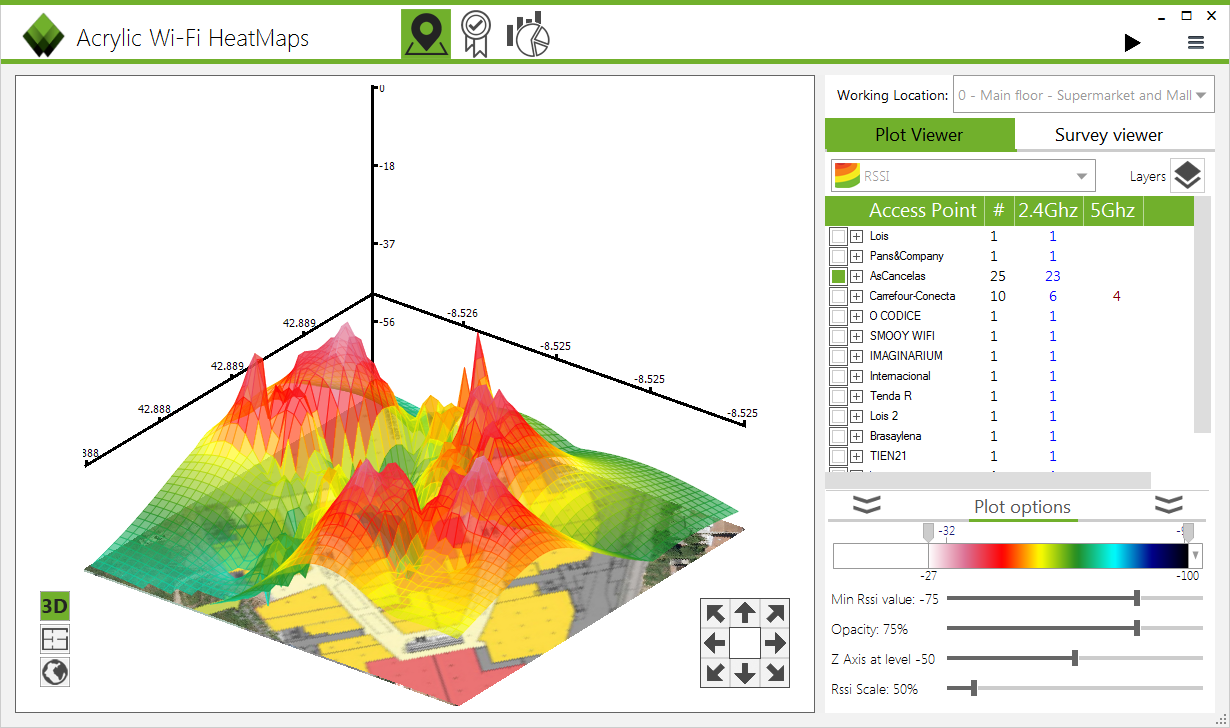The width and height of the screenshot is (1230, 728).
Task: Collapse Plot options using right double chevron
Action: 1169,505
